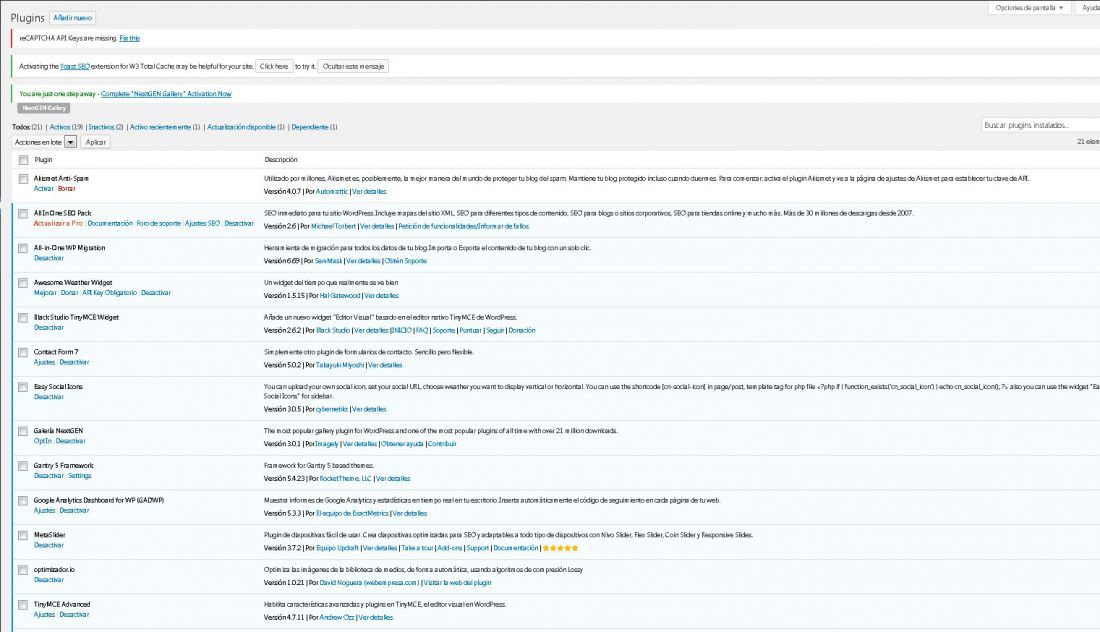
Task: Select the Black Studio TinyMCE Widget checkbox
Action: pos(23,318)
